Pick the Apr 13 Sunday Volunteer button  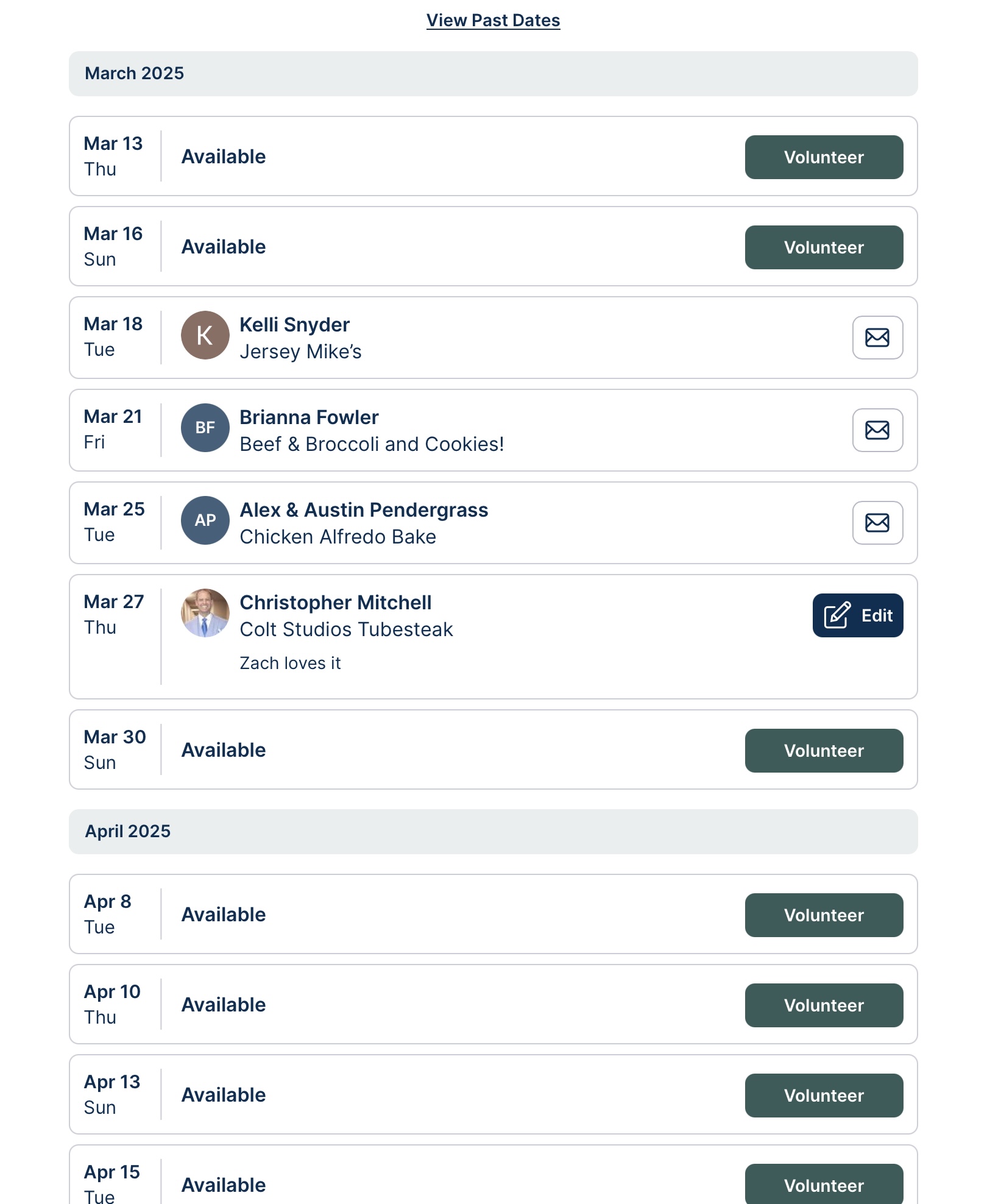(x=824, y=1096)
